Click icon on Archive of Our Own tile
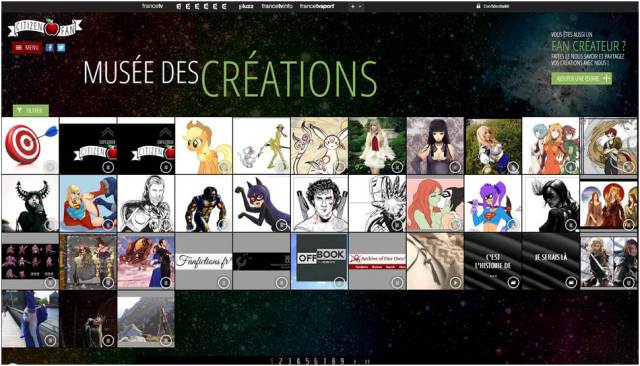The height and width of the screenshot is (366, 640). click(397, 282)
